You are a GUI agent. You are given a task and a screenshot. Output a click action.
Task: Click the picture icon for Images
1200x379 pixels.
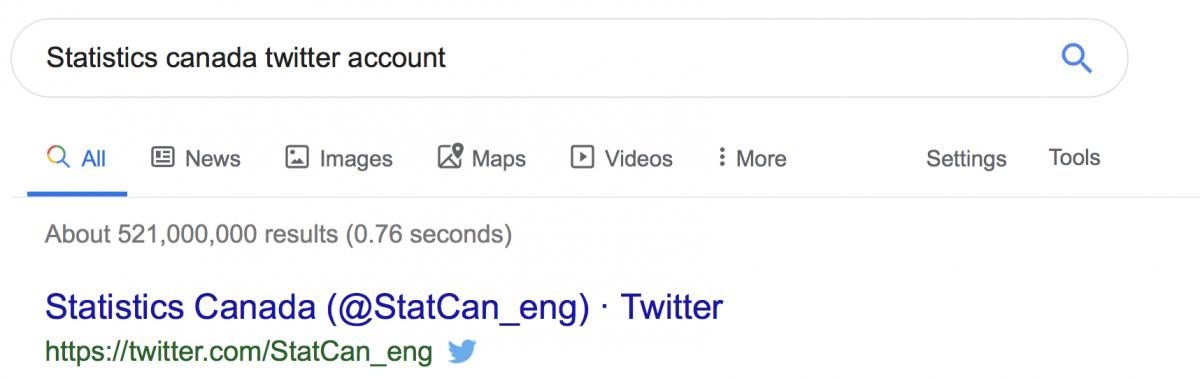point(297,157)
